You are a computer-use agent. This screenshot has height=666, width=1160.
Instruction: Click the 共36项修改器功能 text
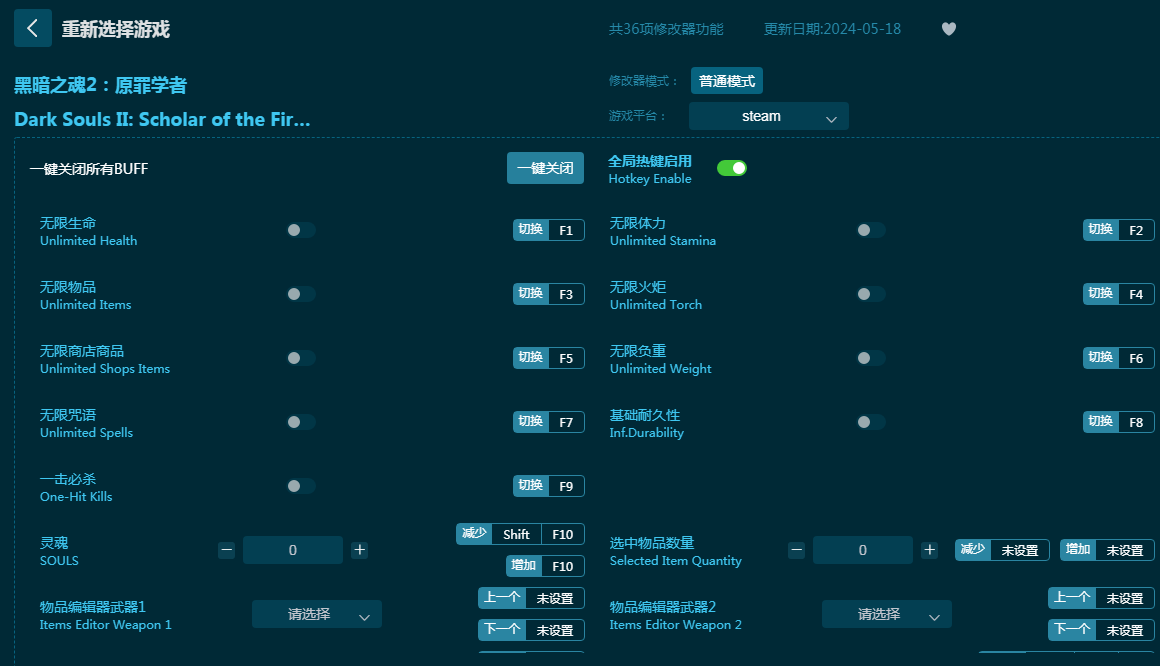pyautogui.click(x=666, y=29)
